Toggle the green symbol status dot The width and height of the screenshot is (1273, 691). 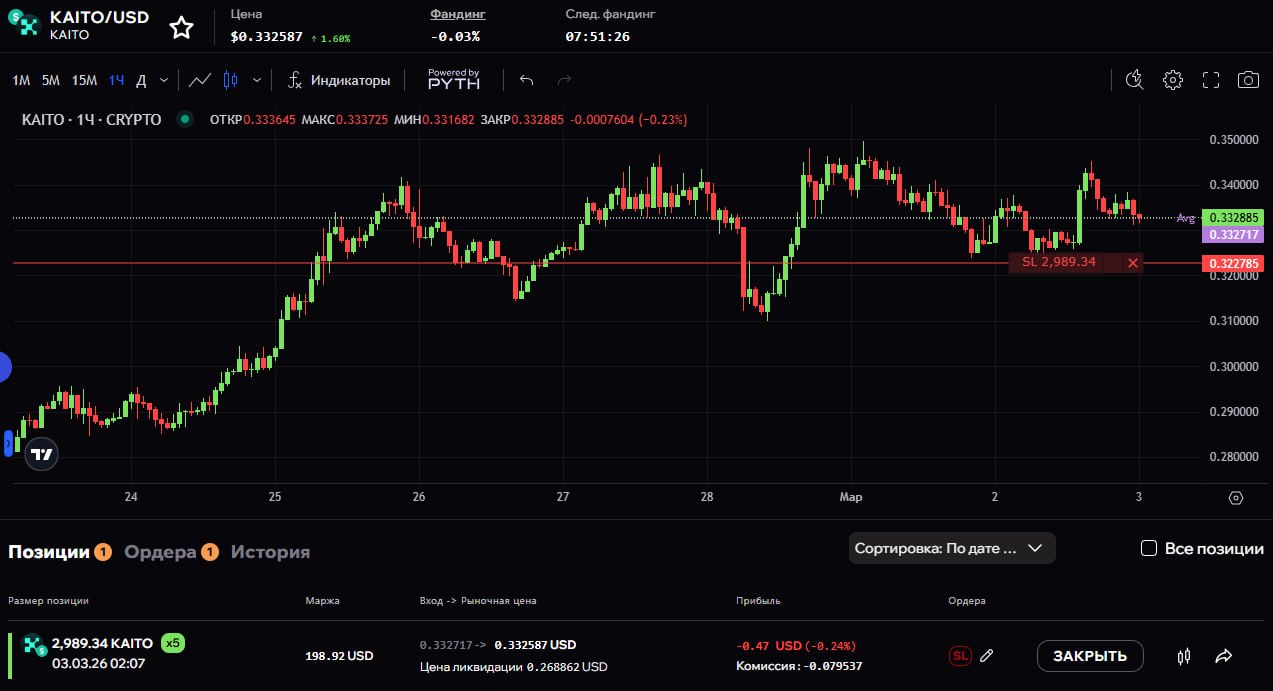[x=184, y=120]
